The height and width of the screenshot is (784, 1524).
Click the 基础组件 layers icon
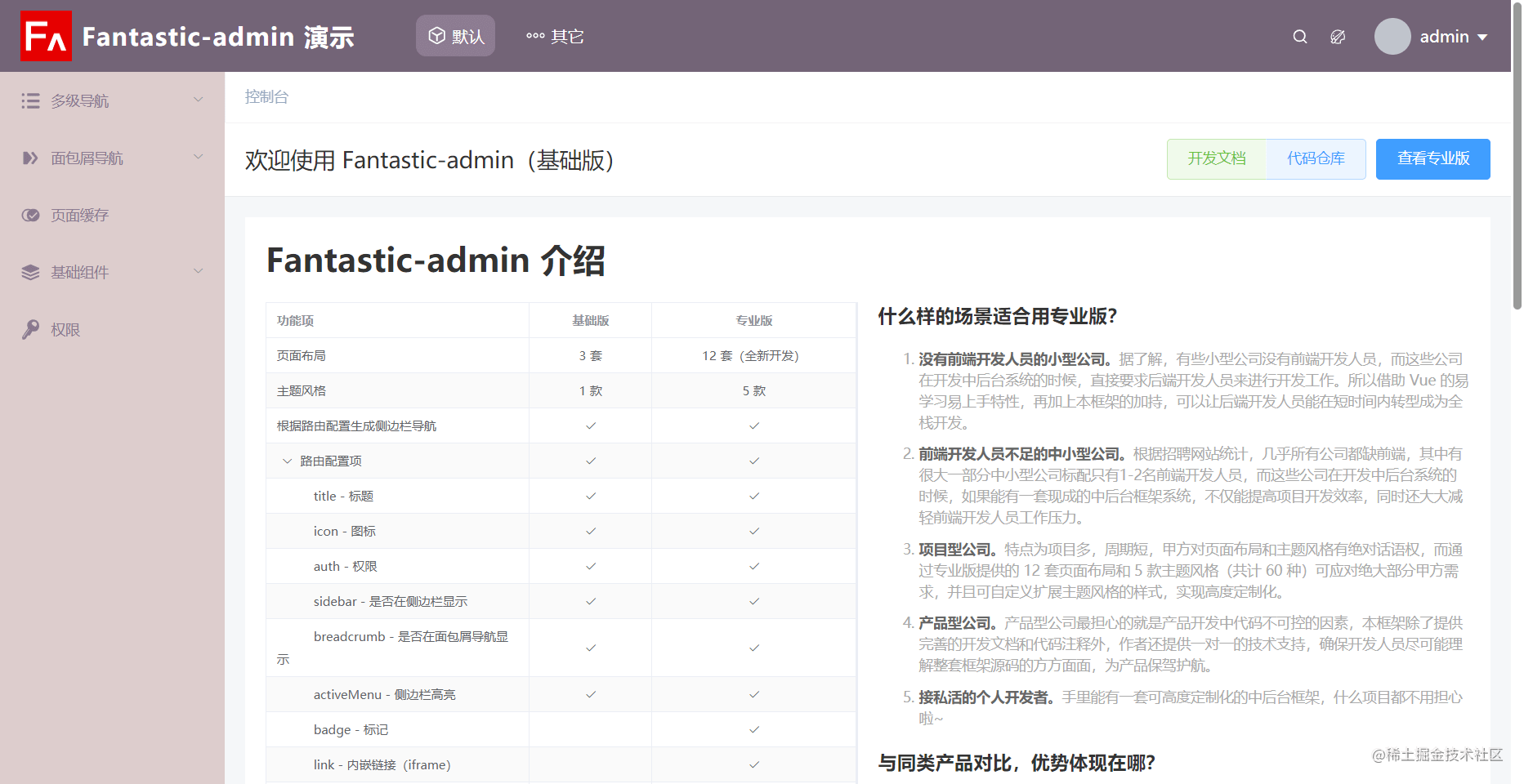click(30, 272)
